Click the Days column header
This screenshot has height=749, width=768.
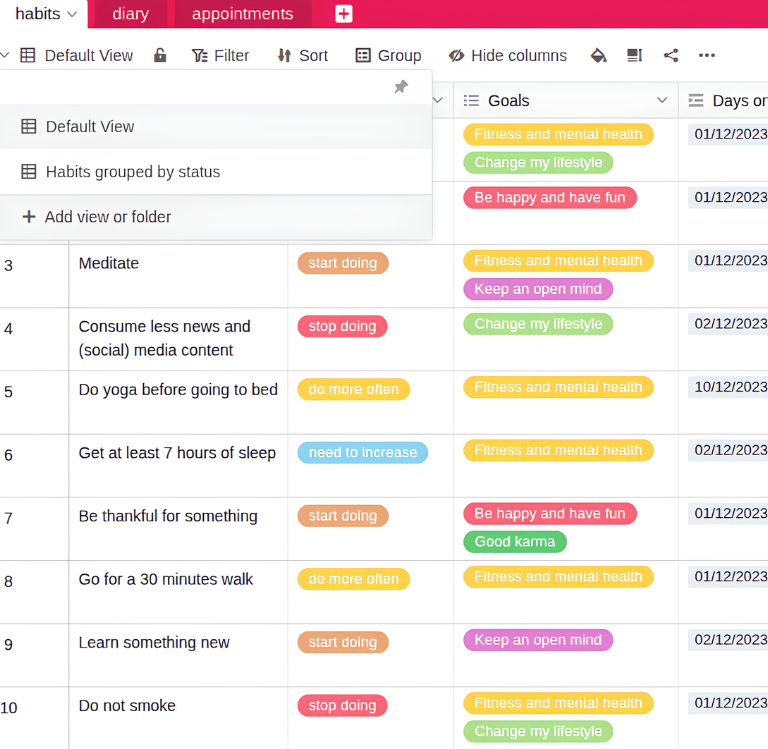(x=723, y=100)
